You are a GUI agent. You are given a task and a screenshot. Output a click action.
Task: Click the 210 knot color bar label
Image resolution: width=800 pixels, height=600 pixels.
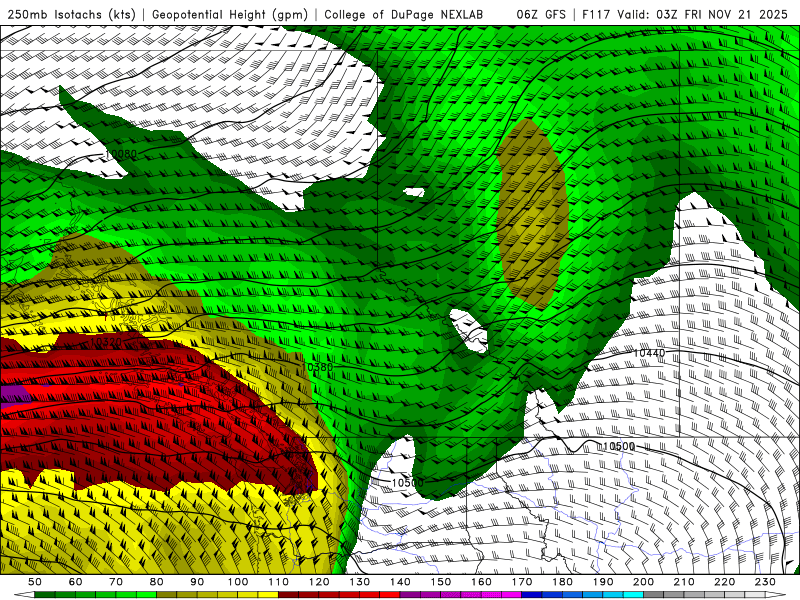tap(684, 582)
